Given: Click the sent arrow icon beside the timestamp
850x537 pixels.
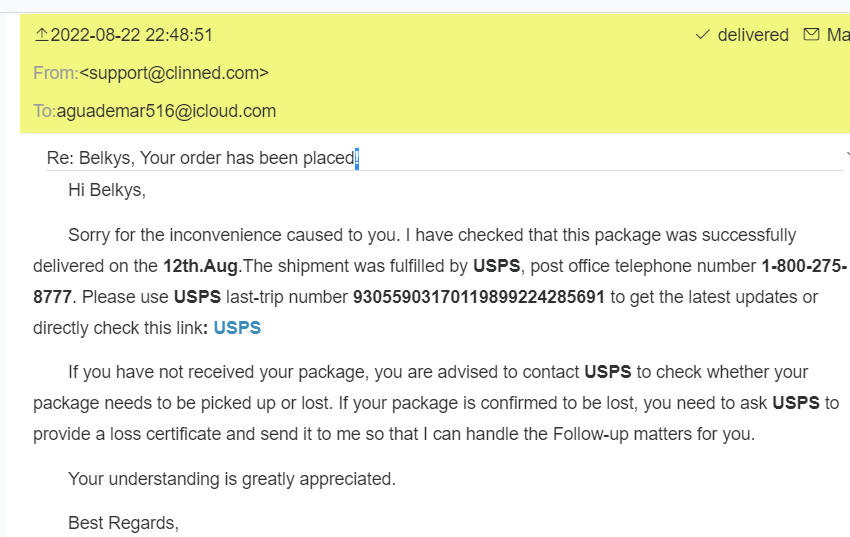Looking at the screenshot, I should click(x=41, y=35).
